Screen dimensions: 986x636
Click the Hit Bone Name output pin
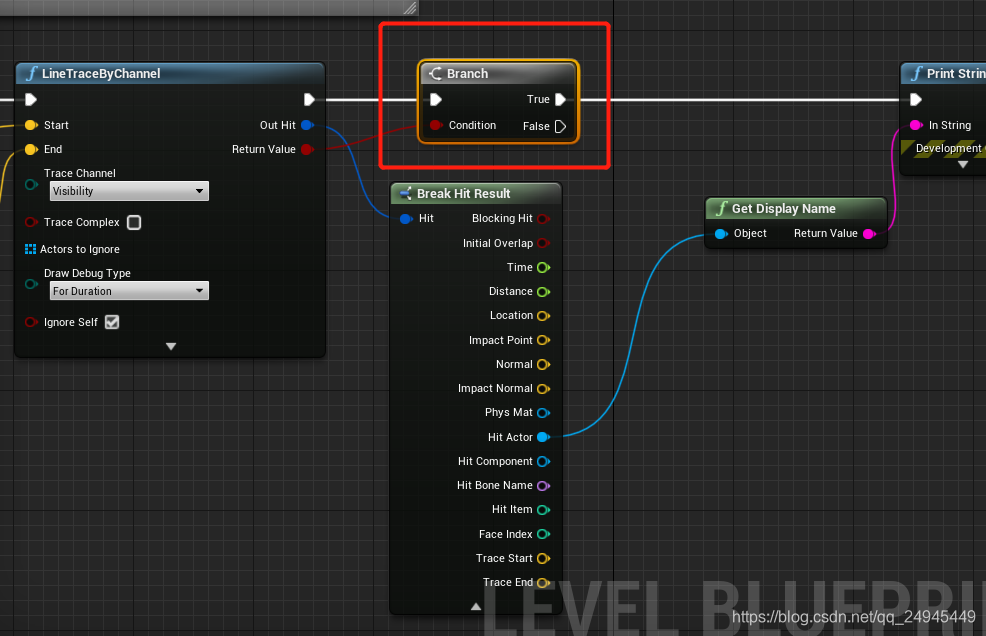pyautogui.click(x=543, y=485)
